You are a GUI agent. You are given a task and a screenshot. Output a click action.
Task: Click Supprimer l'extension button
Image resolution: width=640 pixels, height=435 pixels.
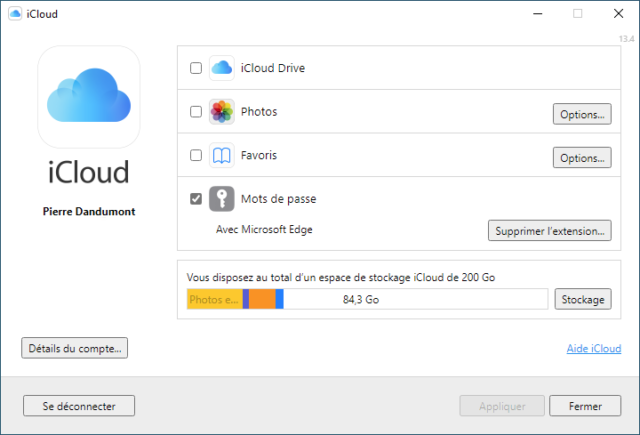549,231
